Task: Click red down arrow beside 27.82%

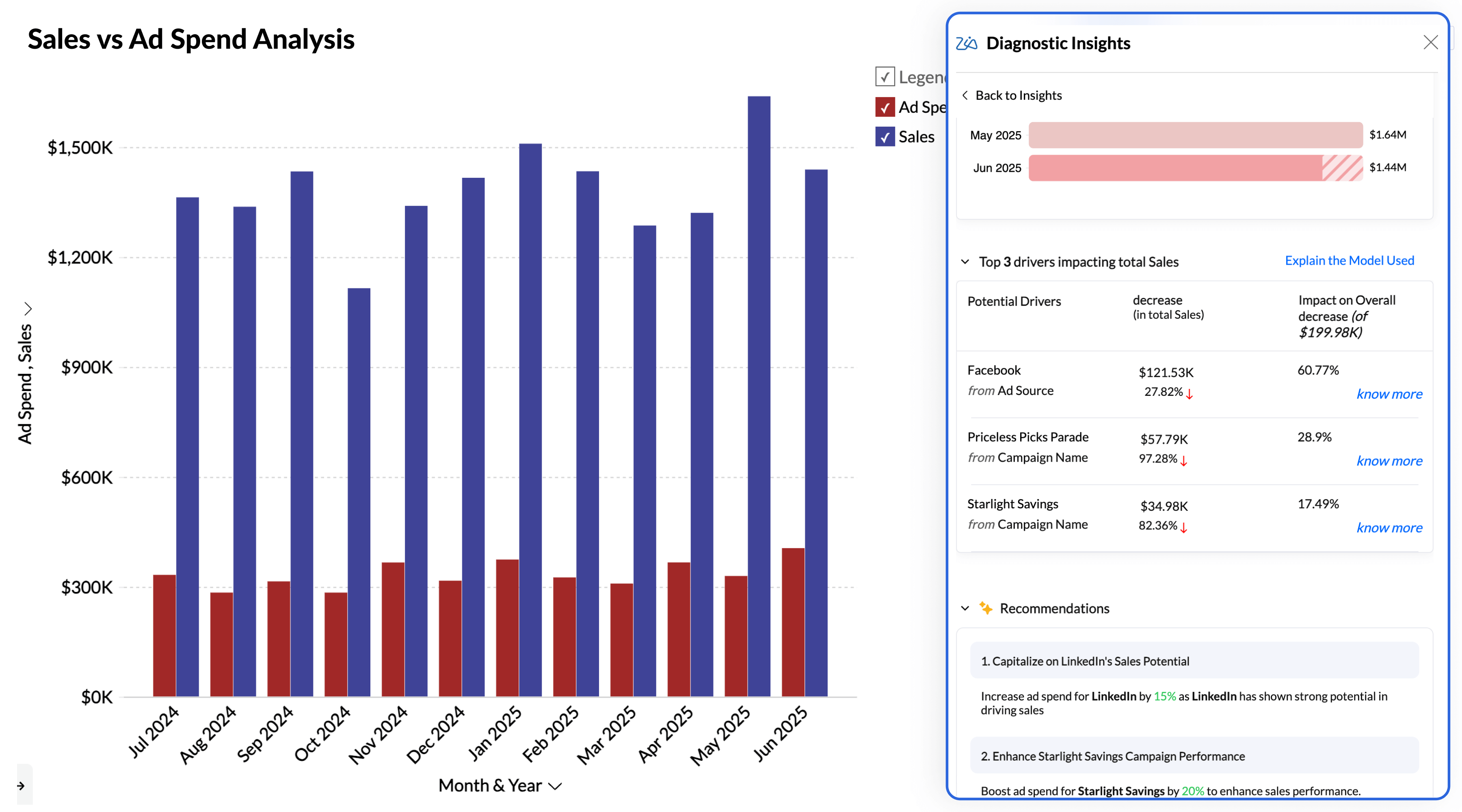Action: point(1189,393)
